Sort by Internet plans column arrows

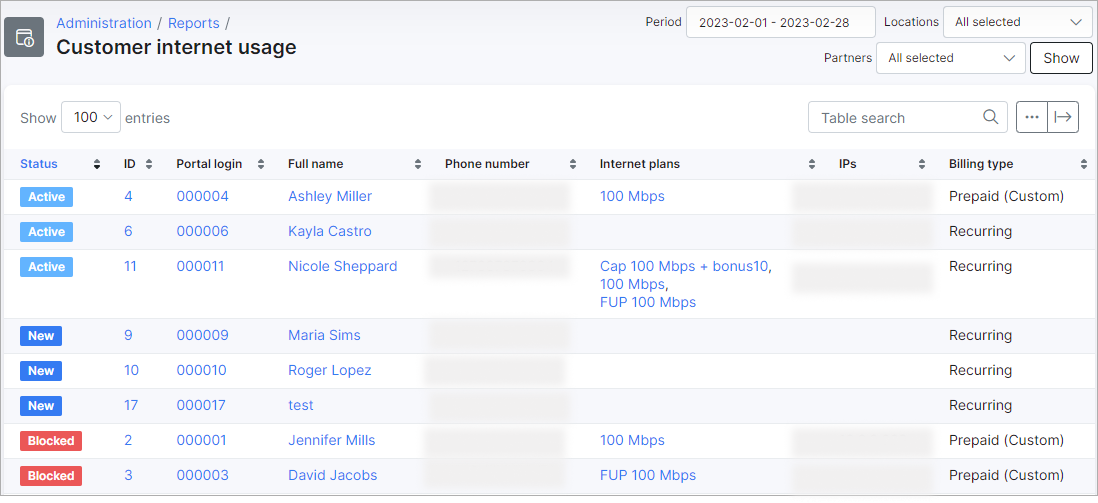click(x=811, y=164)
